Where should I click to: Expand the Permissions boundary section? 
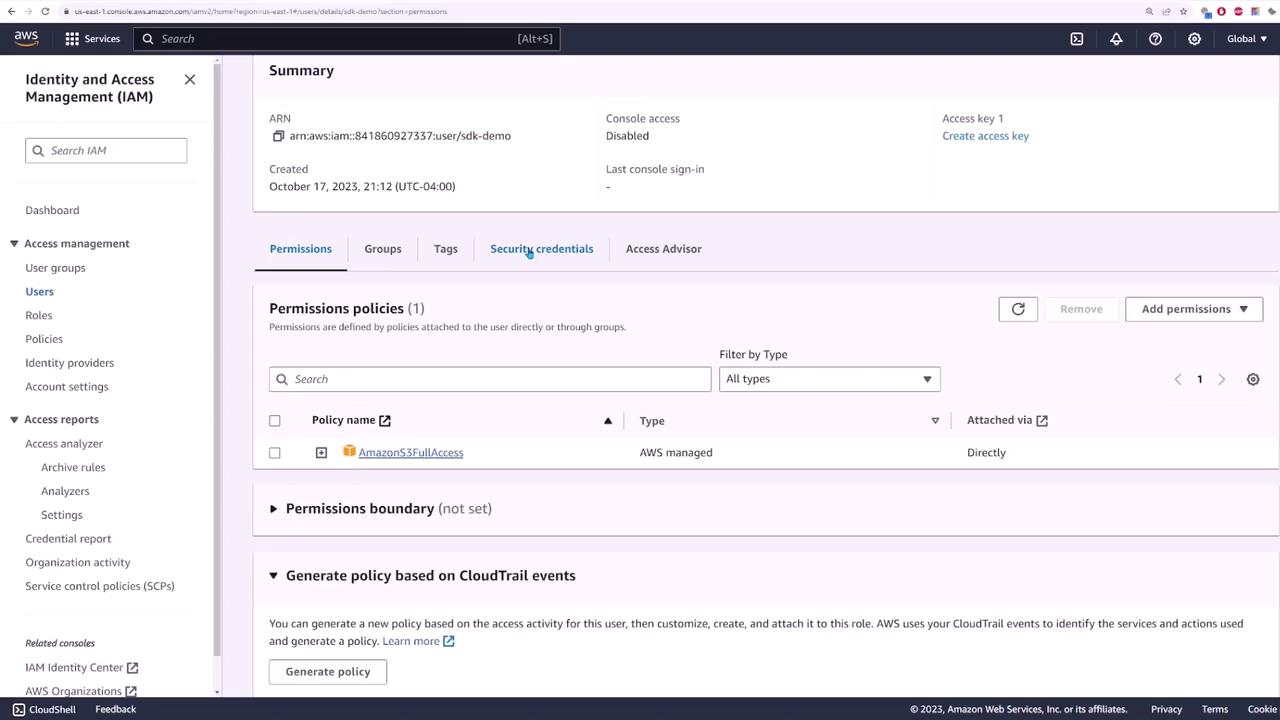pos(273,509)
